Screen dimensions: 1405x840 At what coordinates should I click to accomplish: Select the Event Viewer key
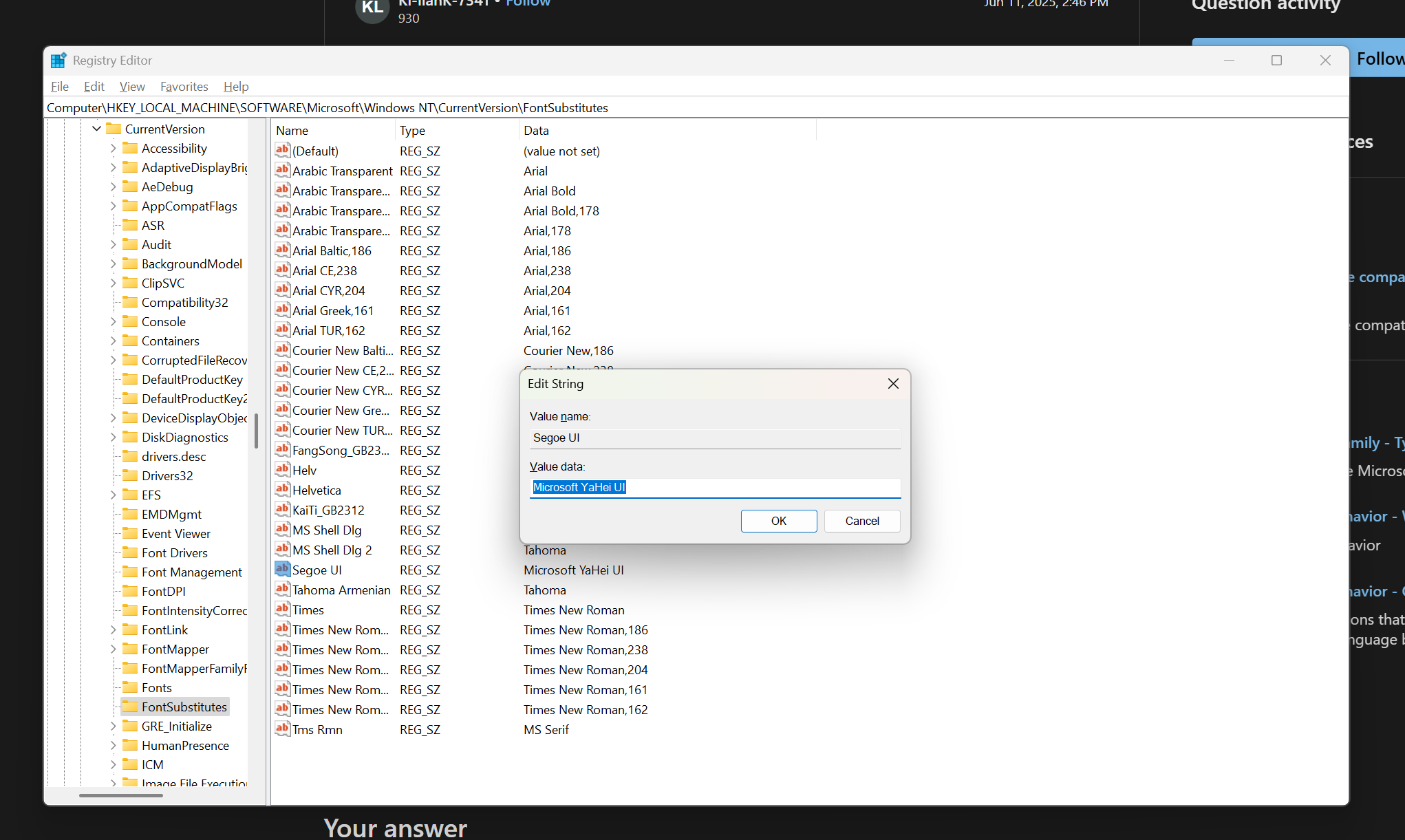click(176, 533)
